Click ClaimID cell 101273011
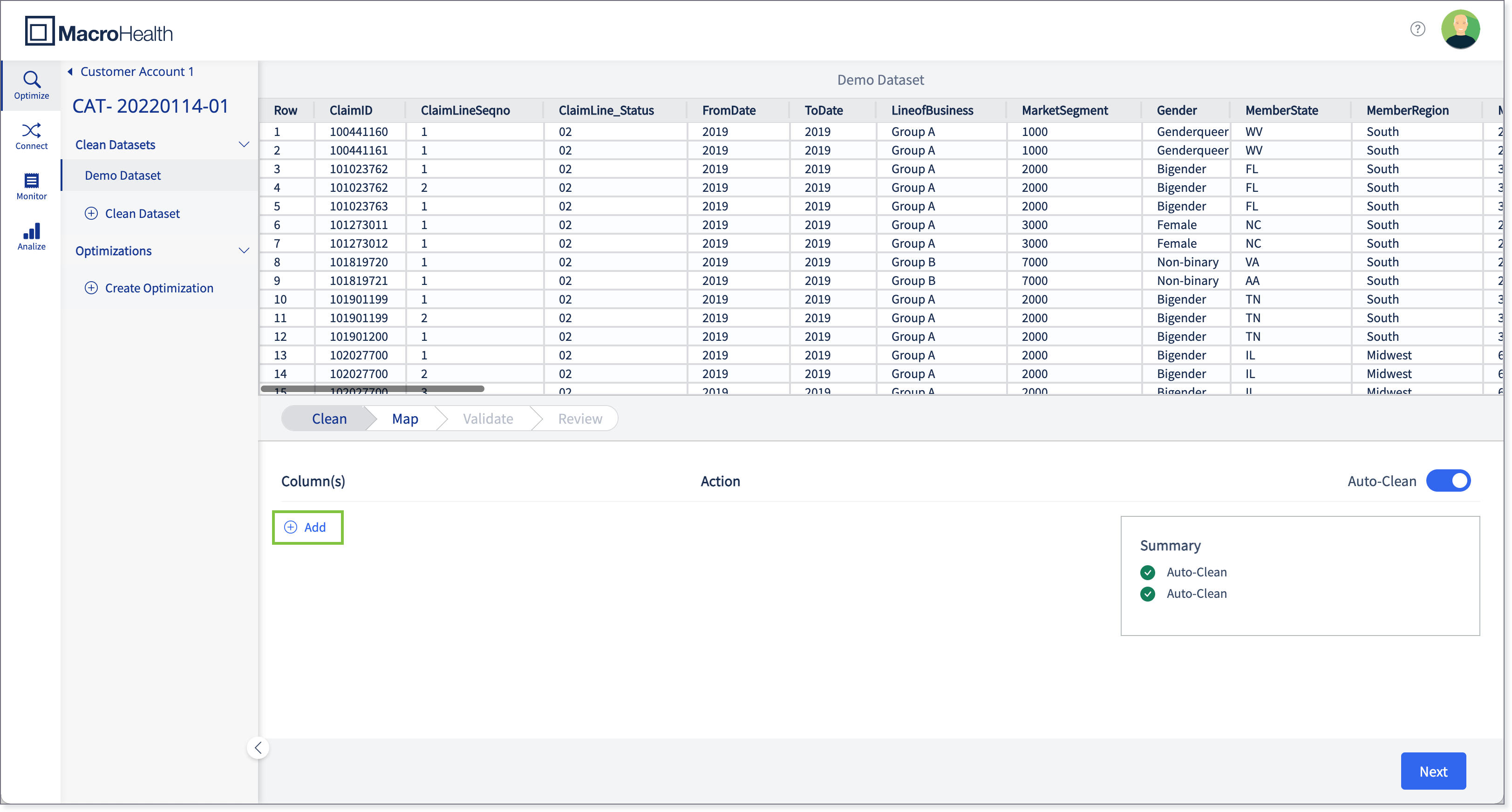Viewport: 1512px width, 812px height. pyautogui.click(x=359, y=225)
